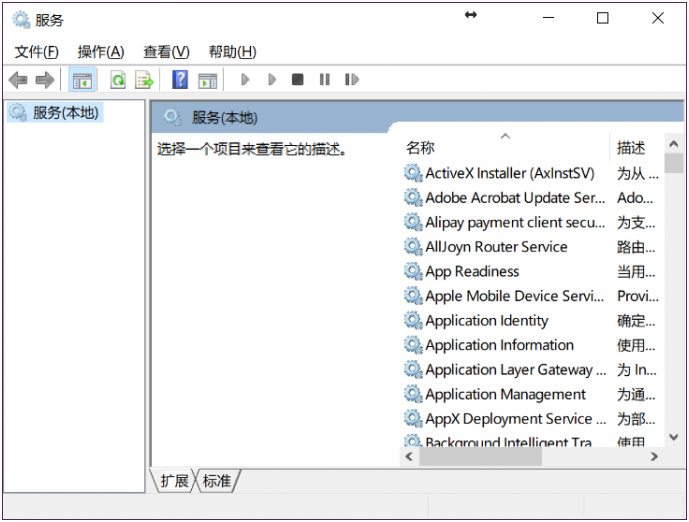Click gear icon beside Application Layer Gateway

coord(413,370)
